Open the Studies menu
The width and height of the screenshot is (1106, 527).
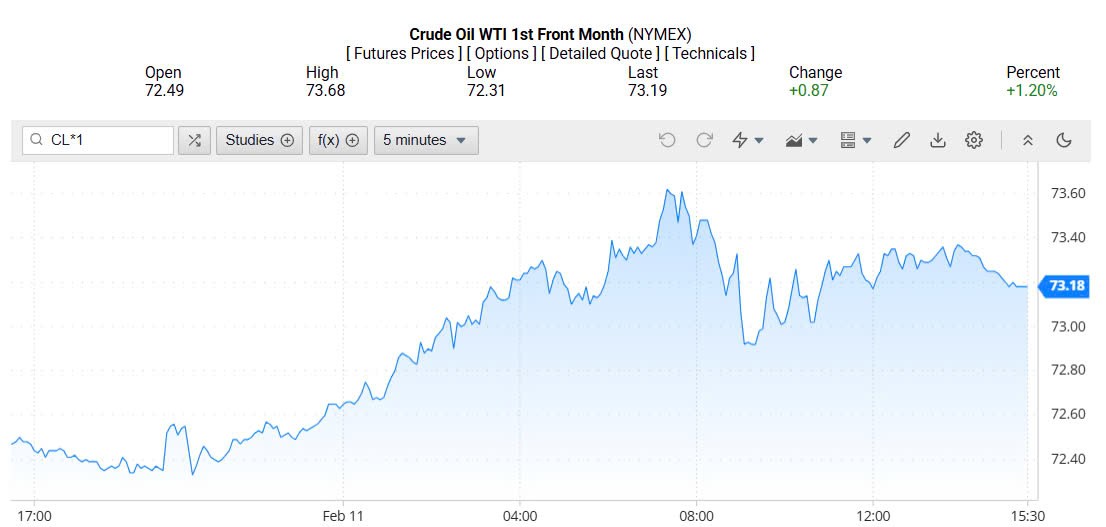pyautogui.click(x=259, y=140)
